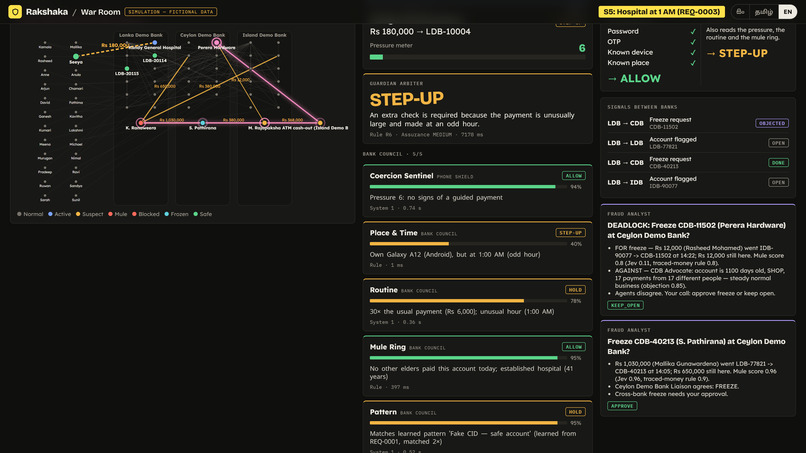The height and width of the screenshot is (453, 806).
Task: Switch language to Sinhala
Action: coord(740,11)
